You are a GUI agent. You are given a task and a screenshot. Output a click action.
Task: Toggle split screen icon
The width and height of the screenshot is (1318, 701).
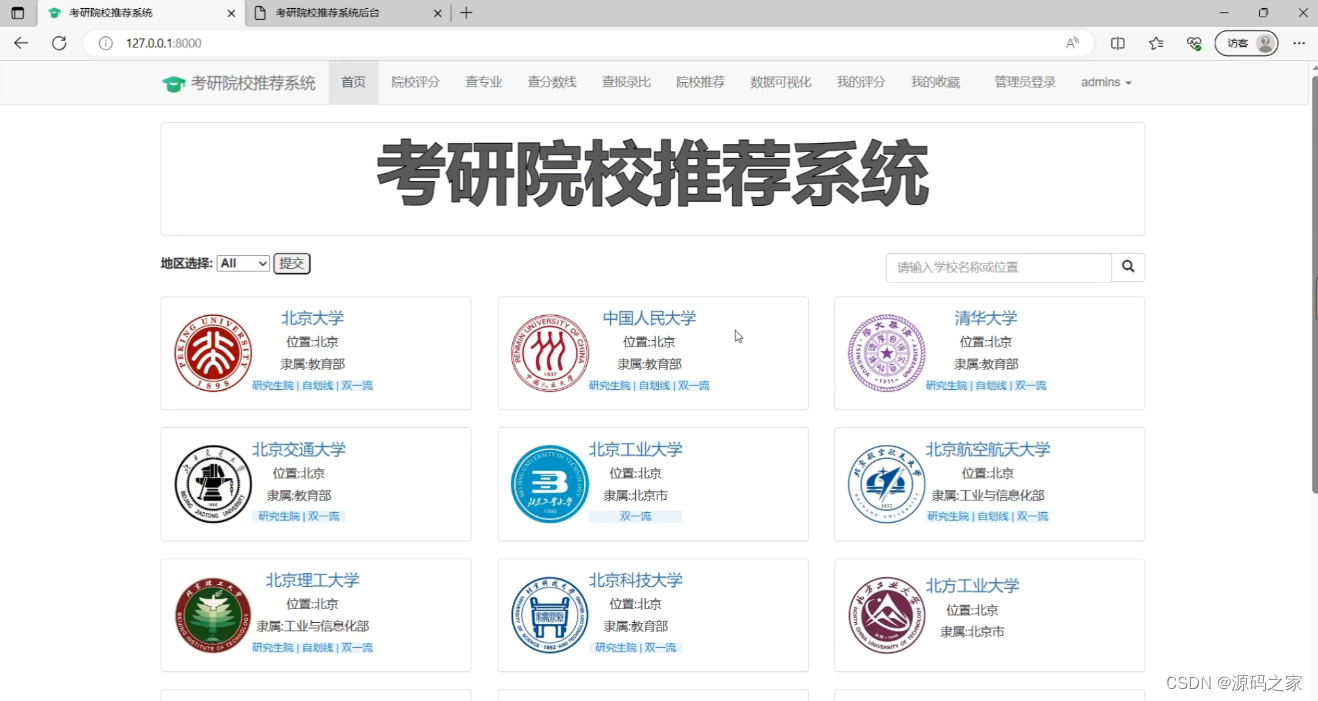[x=1118, y=43]
